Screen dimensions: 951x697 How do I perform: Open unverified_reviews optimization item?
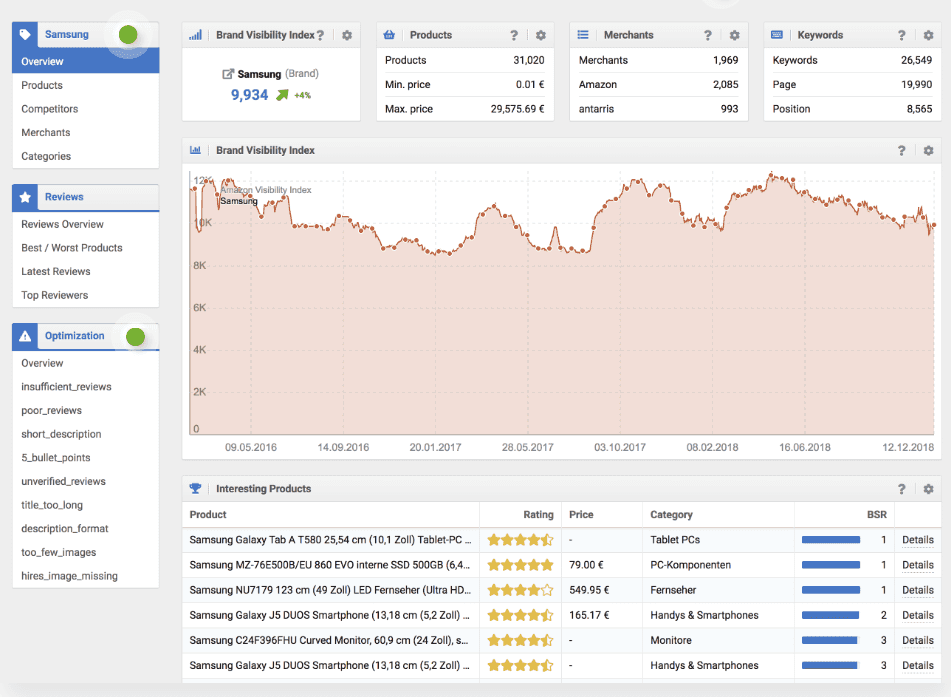tap(63, 481)
